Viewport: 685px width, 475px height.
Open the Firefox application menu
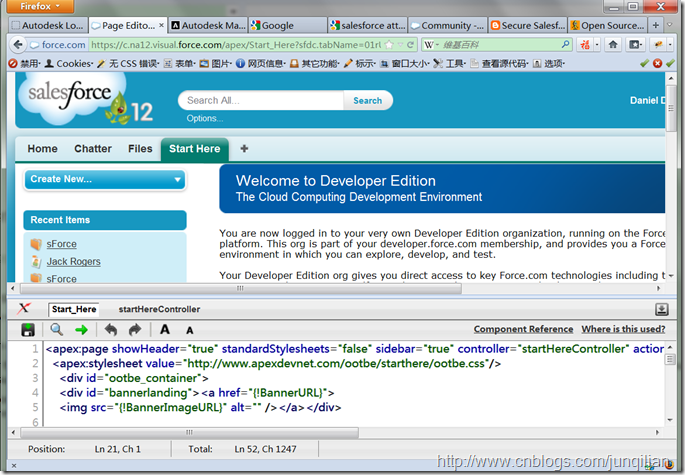click(40, 6)
